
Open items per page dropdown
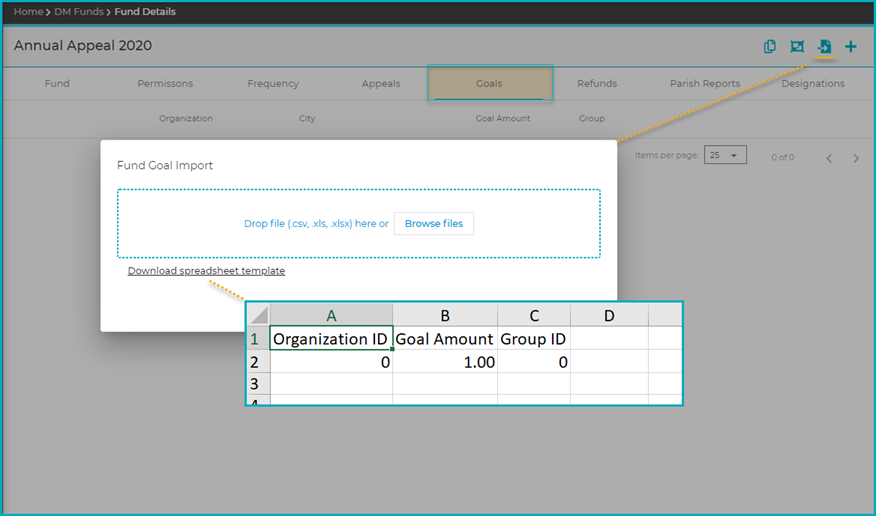(725, 155)
